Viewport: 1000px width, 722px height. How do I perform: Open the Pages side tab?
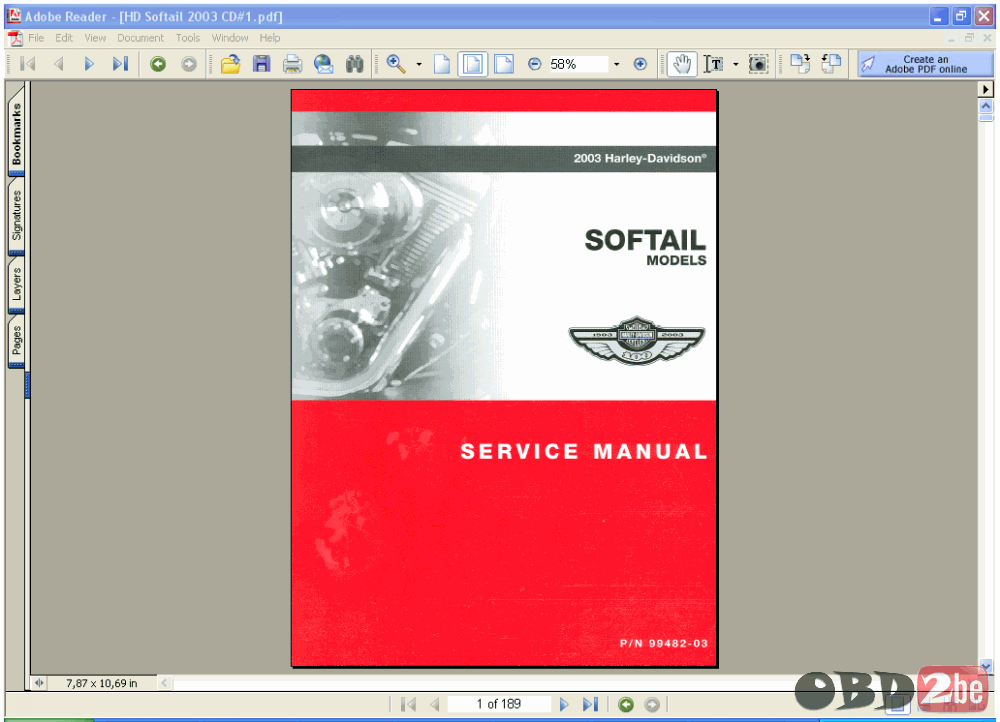pos(17,341)
